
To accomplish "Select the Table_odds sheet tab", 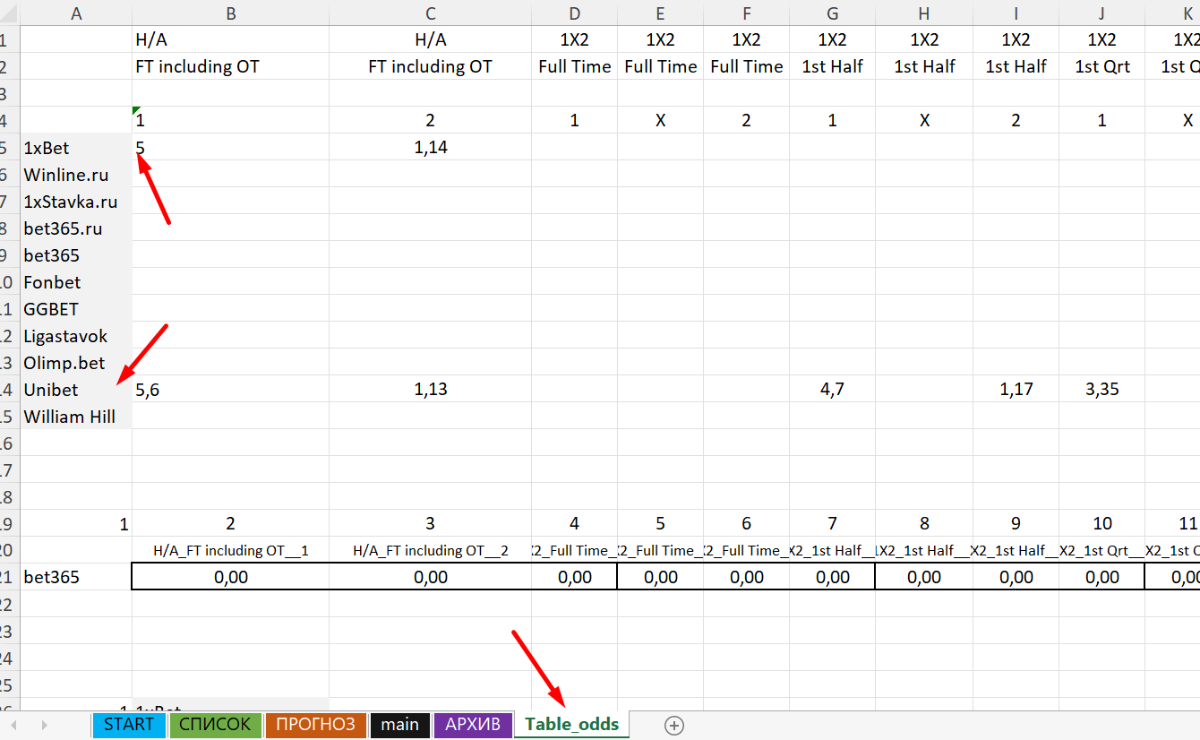I will point(572,725).
